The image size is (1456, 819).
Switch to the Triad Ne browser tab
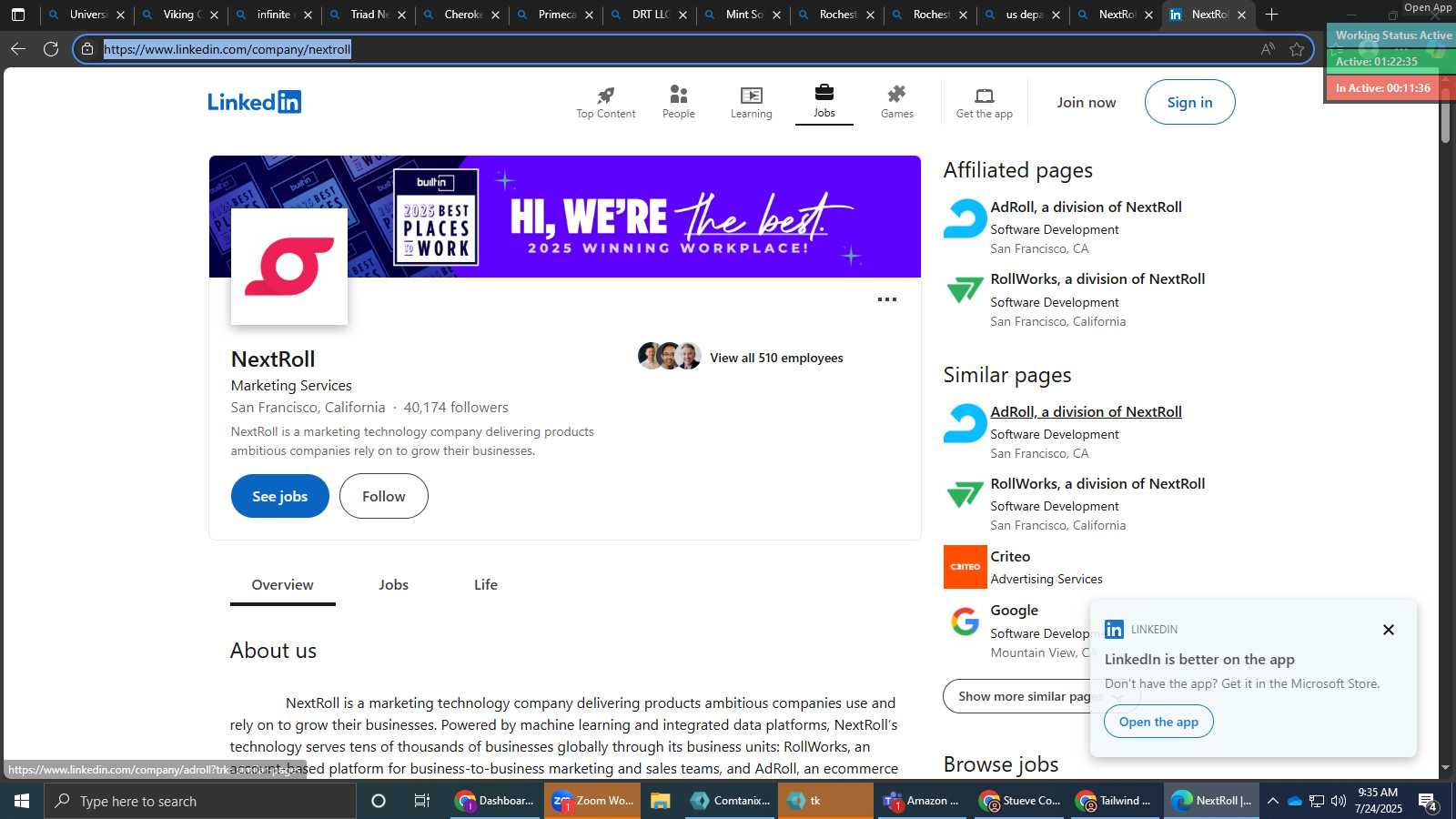pyautogui.click(x=368, y=15)
